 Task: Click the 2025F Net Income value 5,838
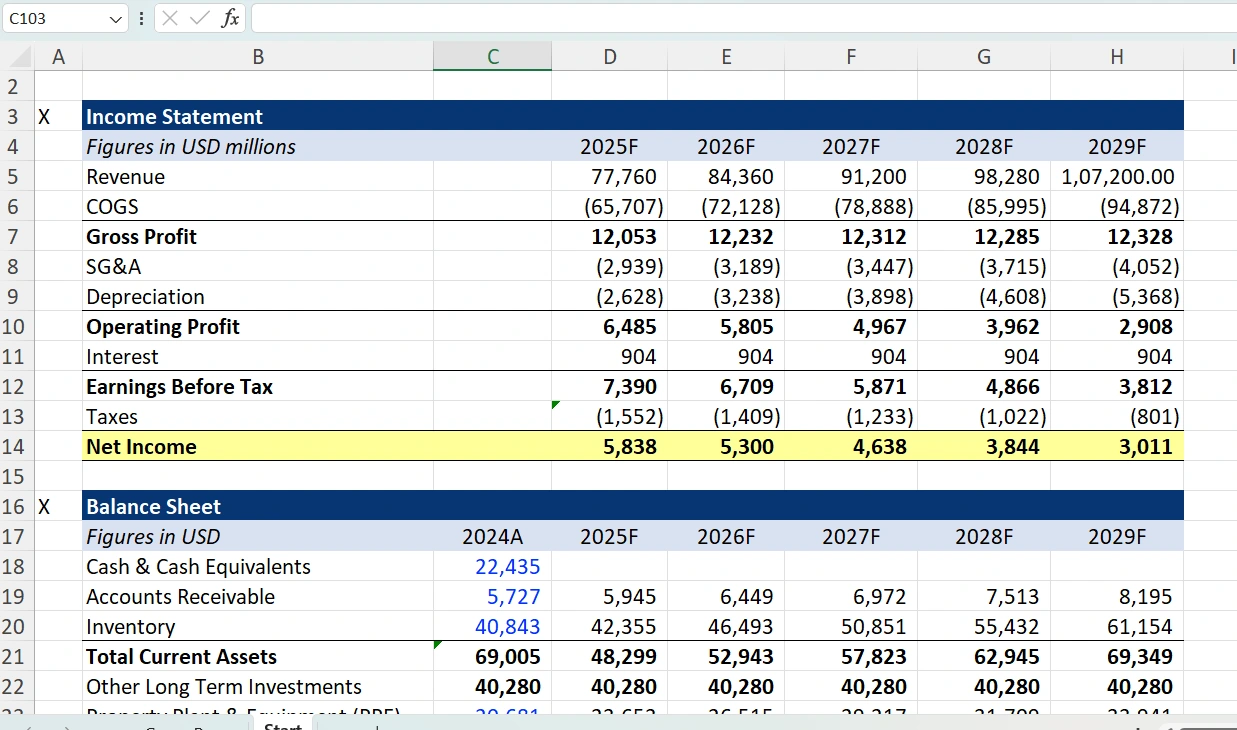pyautogui.click(x=629, y=447)
